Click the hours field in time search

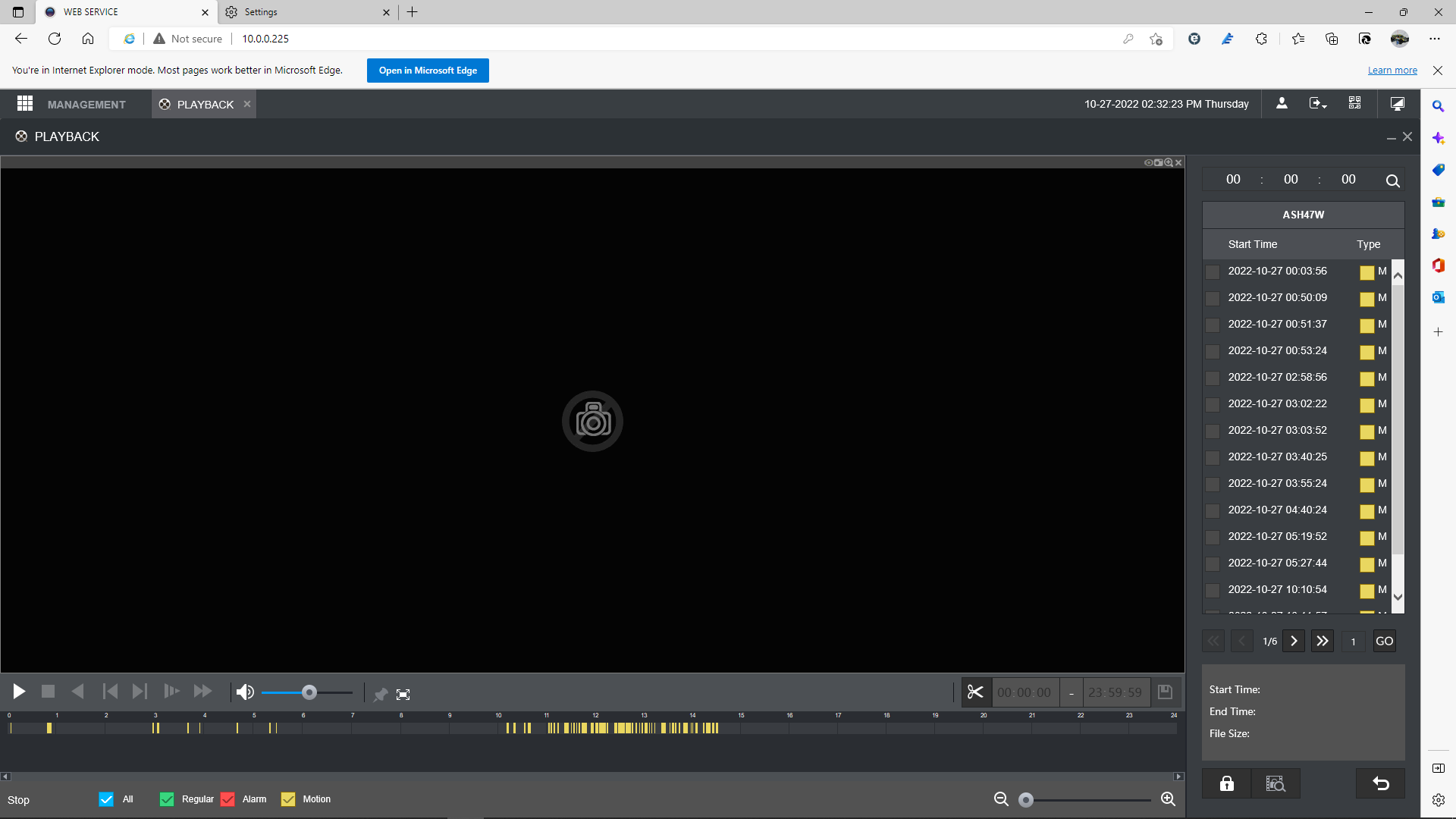(x=1233, y=180)
